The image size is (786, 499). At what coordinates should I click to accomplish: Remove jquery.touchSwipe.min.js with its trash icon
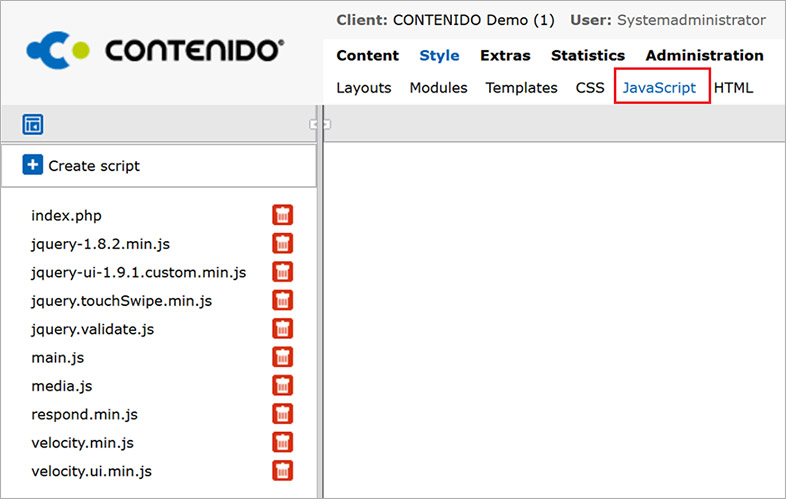pos(283,300)
